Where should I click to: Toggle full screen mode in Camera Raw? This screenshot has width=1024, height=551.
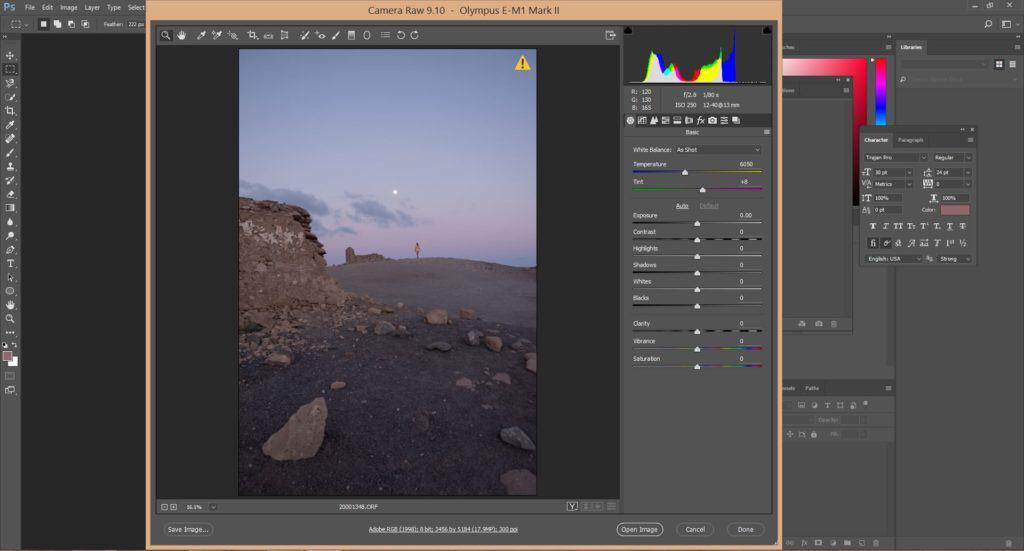click(611, 35)
